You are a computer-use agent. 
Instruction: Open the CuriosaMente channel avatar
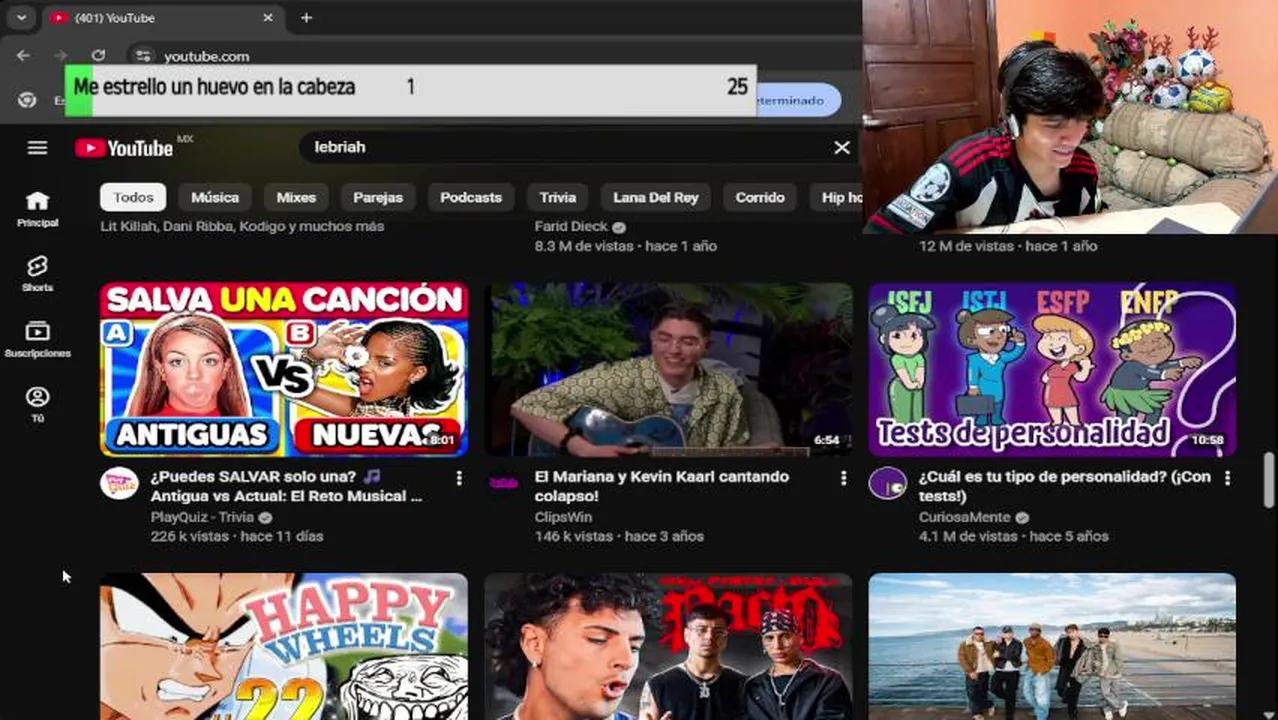coord(887,484)
